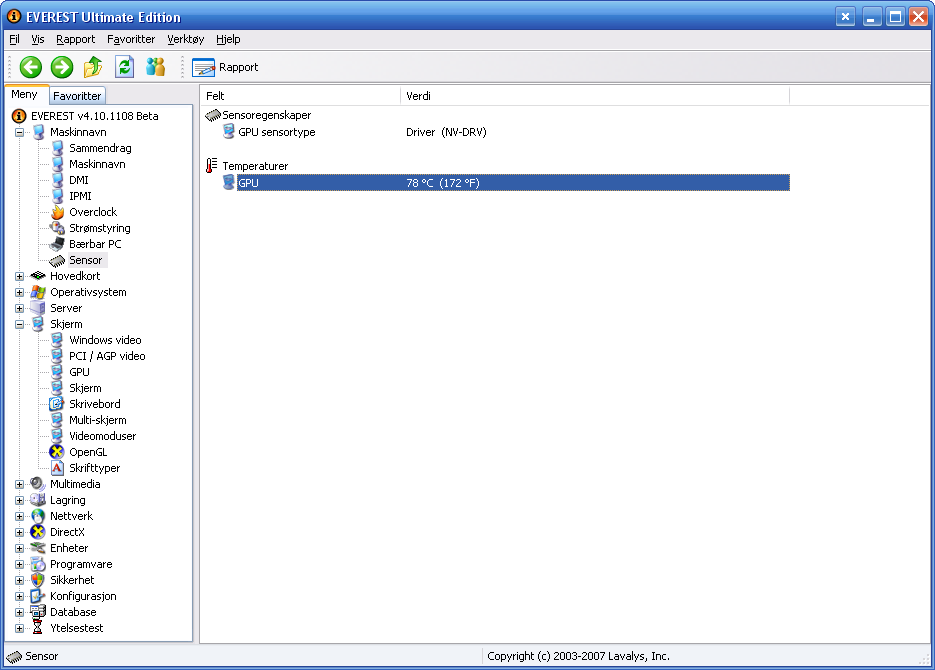Select EVEREST v4.10.1108 Beta root node
The image size is (935, 670).
coord(94,116)
